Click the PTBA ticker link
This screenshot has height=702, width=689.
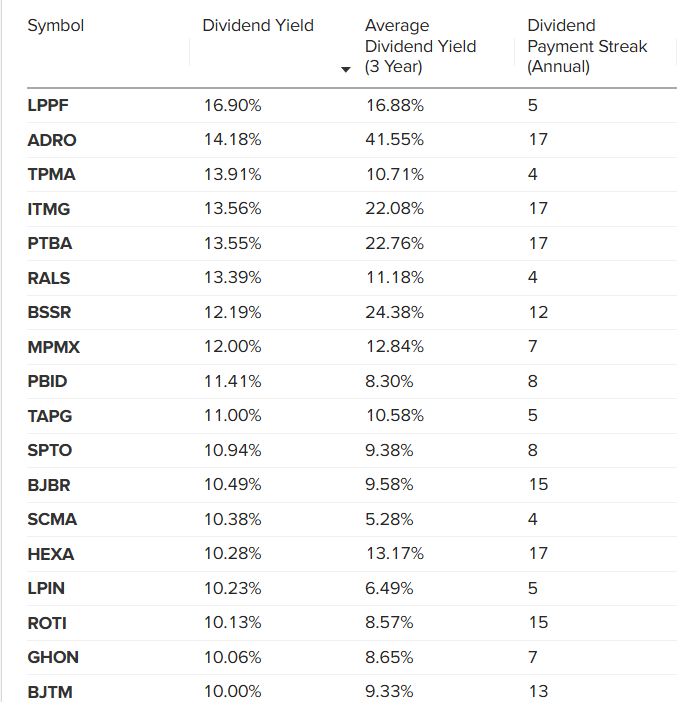[50, 243]
